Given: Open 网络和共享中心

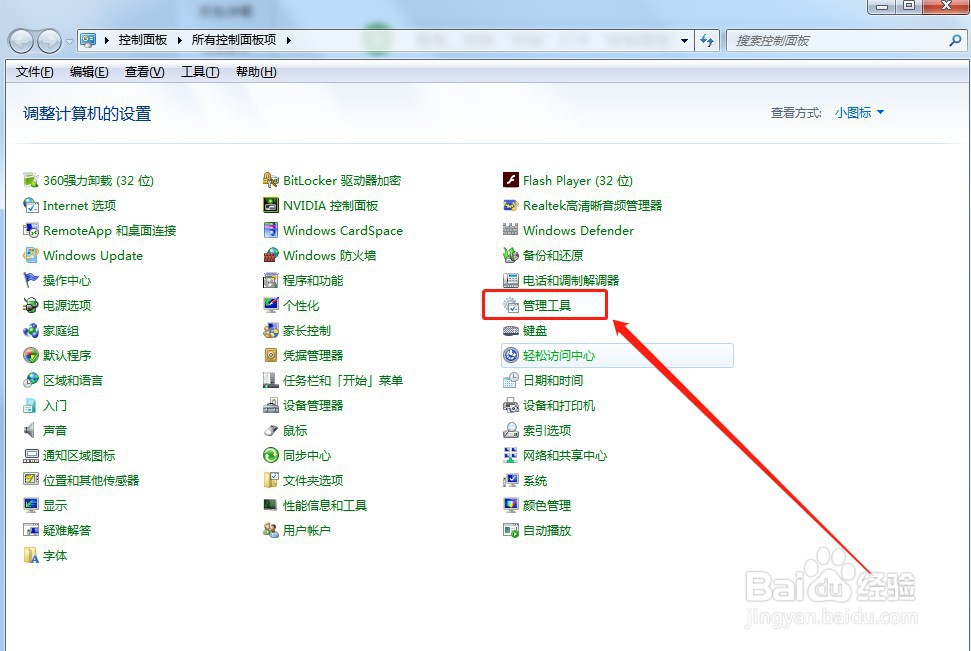Looking at the screenshot, I should (563, 455).
